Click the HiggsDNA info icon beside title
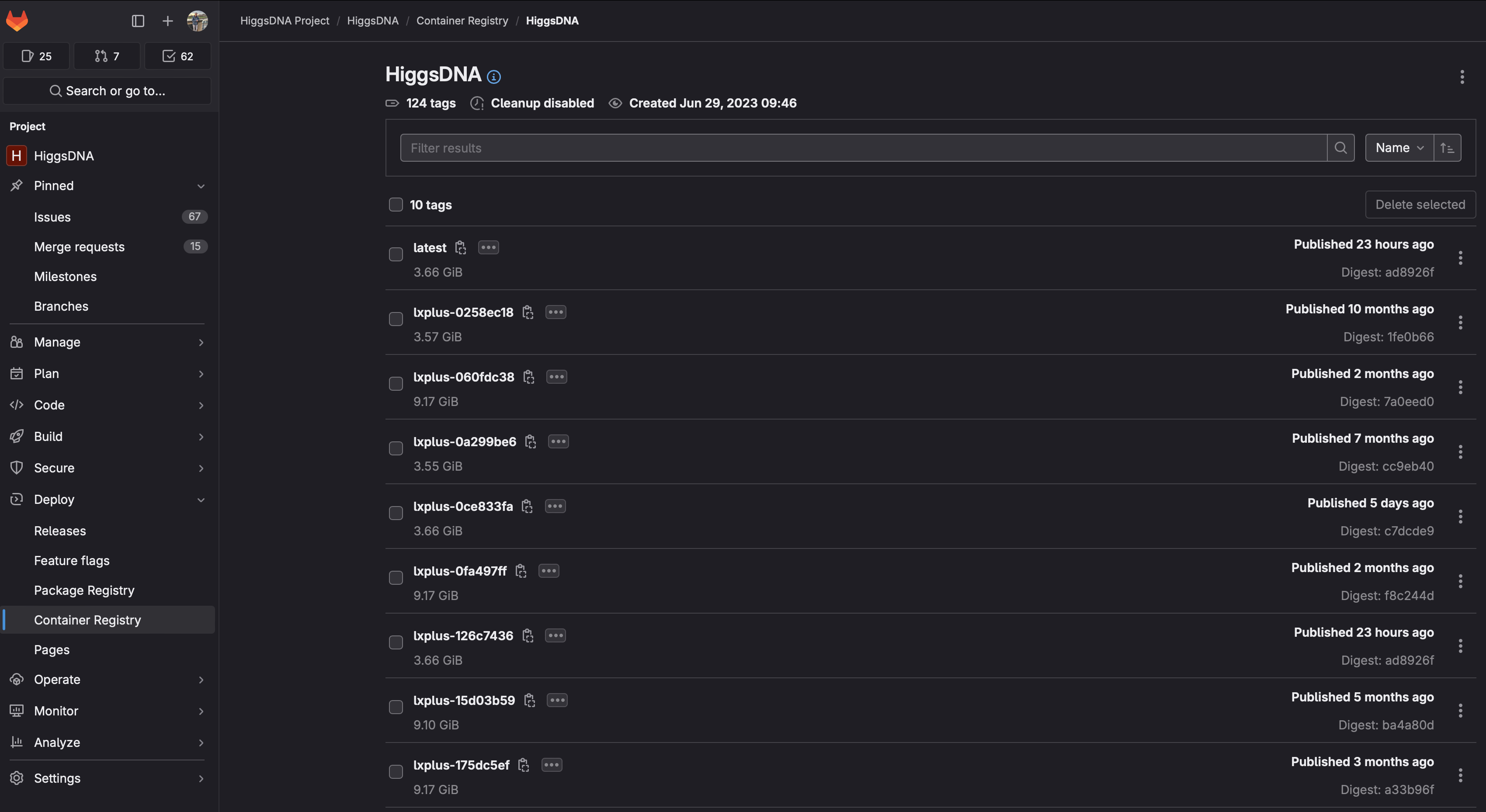Image resolution: width=1486 pixels, height=812 pixels. (x=494, y=76)
